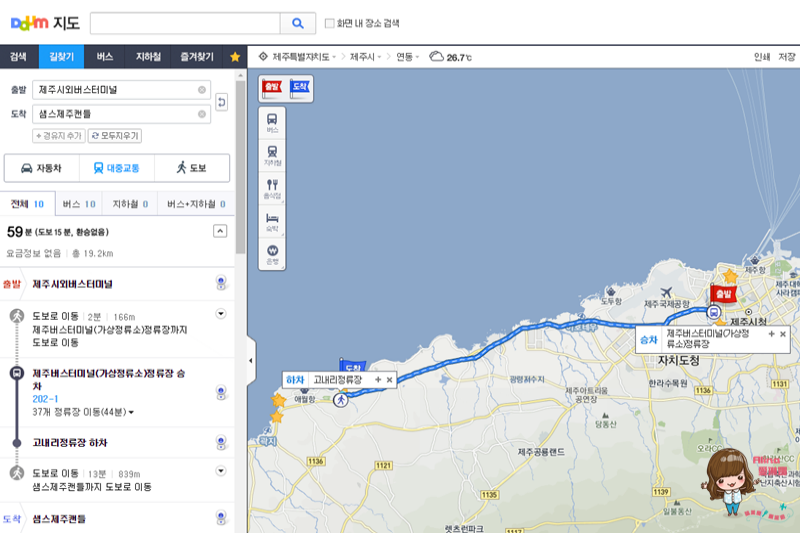Open 제주특별자치도 region dropdown
800x533 pixels.
click(x=304, y=57)
